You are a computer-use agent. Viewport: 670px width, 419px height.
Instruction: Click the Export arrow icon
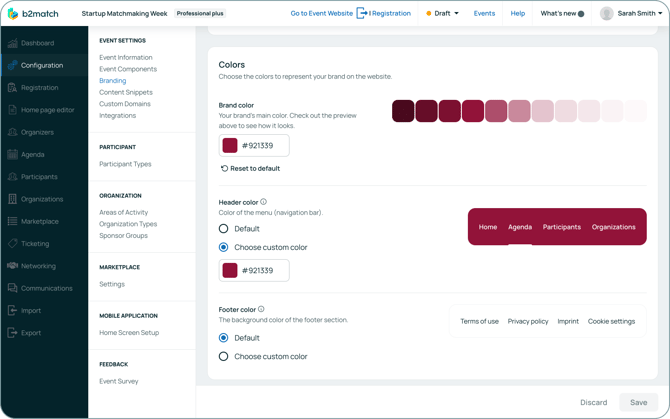(x=12, y=333)
